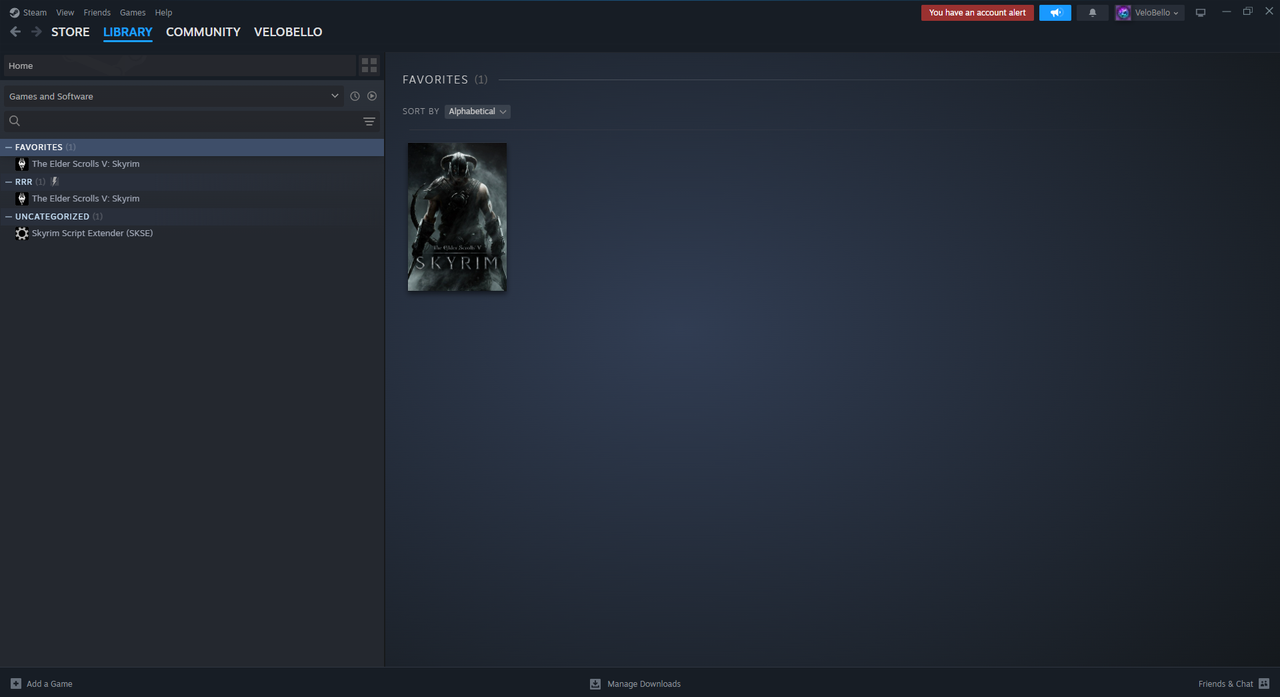Click Friends & Chat label

(1226, 684)
